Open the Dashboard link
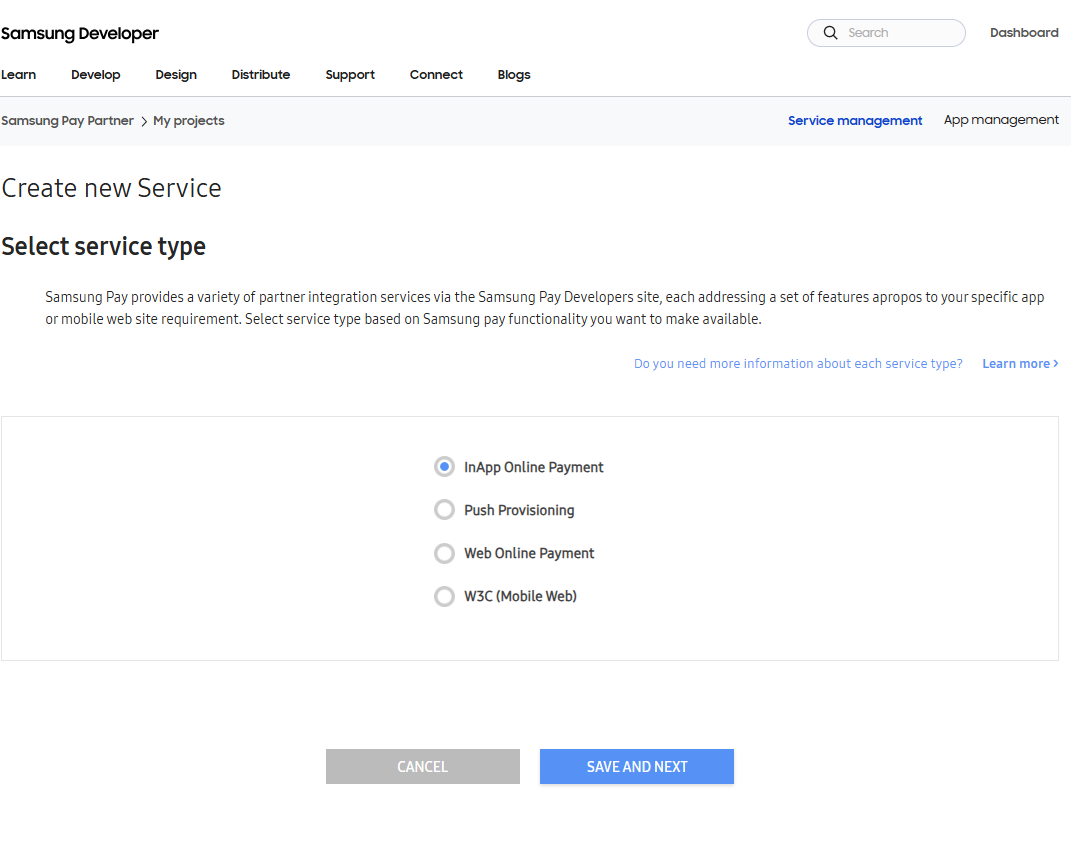Image resolution: width=1071 pixels, height=847 pixels. point(1024,33)
